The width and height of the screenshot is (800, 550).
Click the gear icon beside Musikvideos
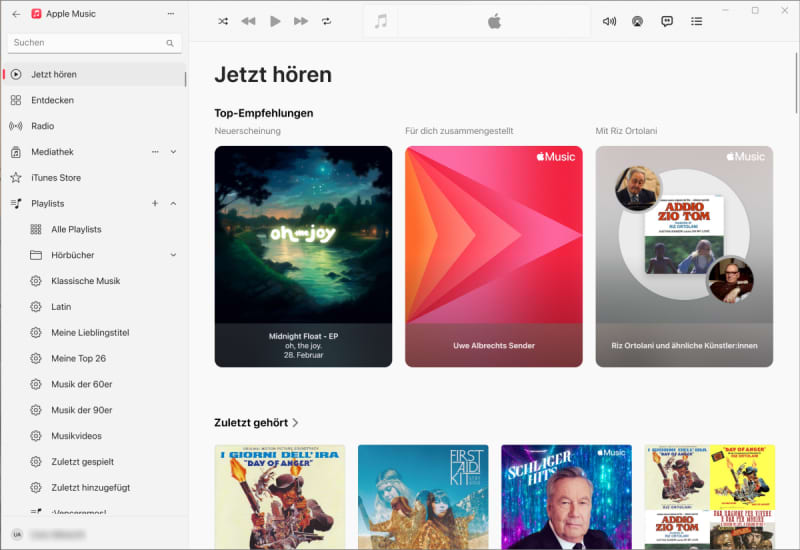(x=36, y=436)
